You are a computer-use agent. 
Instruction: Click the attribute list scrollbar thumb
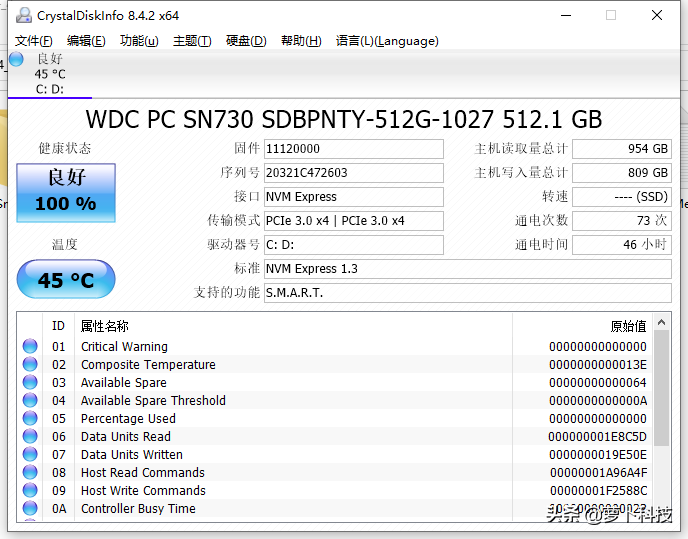pos(661,388)
